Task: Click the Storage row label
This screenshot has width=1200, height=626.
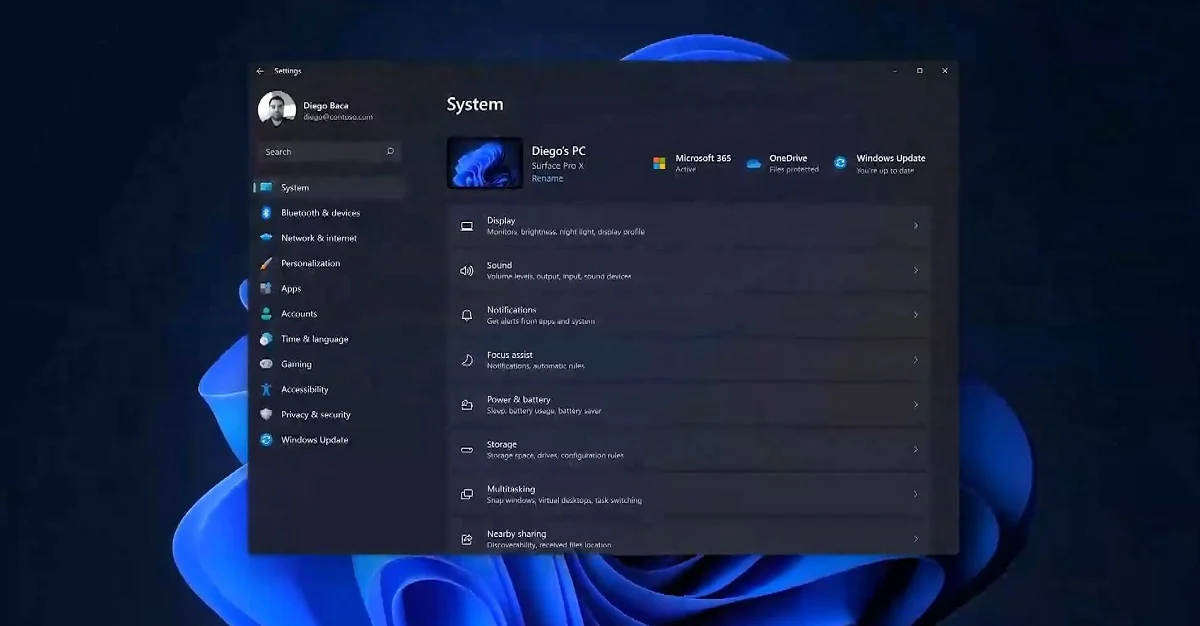Action: point(502,444)
